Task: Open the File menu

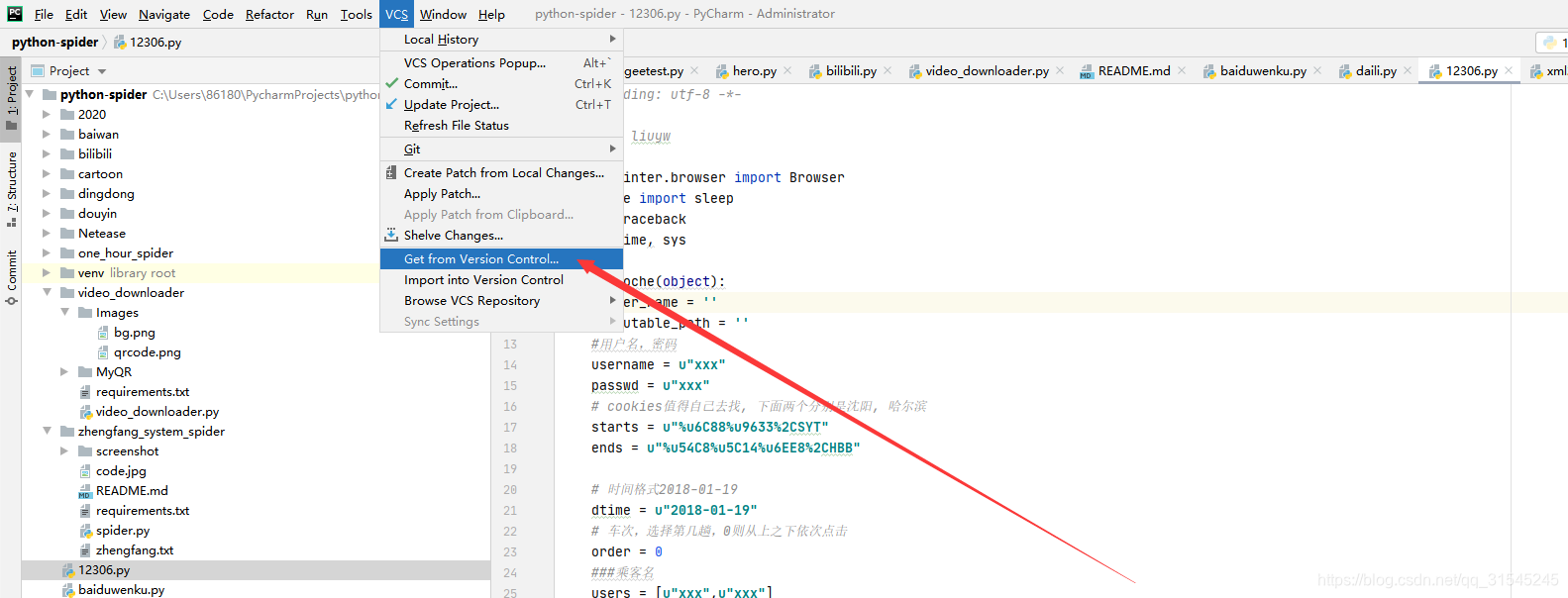Action: click(44, 14)
